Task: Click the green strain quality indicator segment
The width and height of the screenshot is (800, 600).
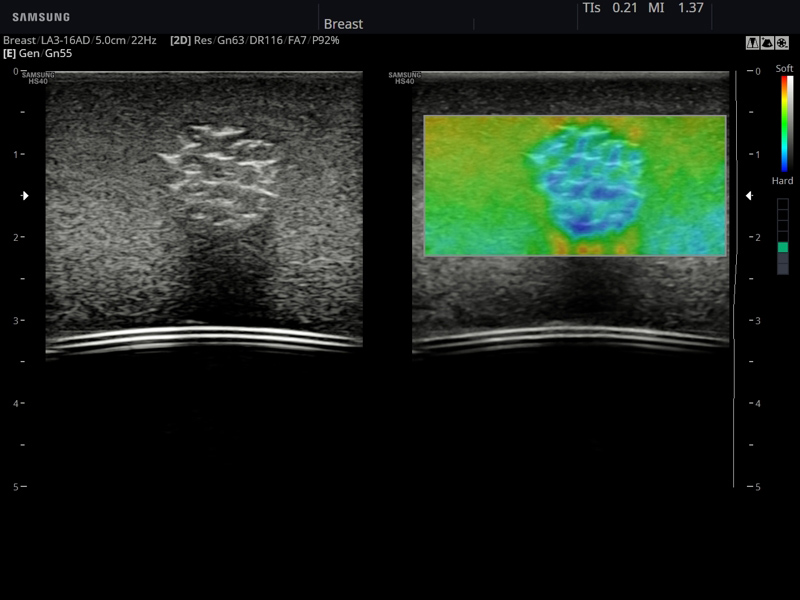Action: [783, 247]
